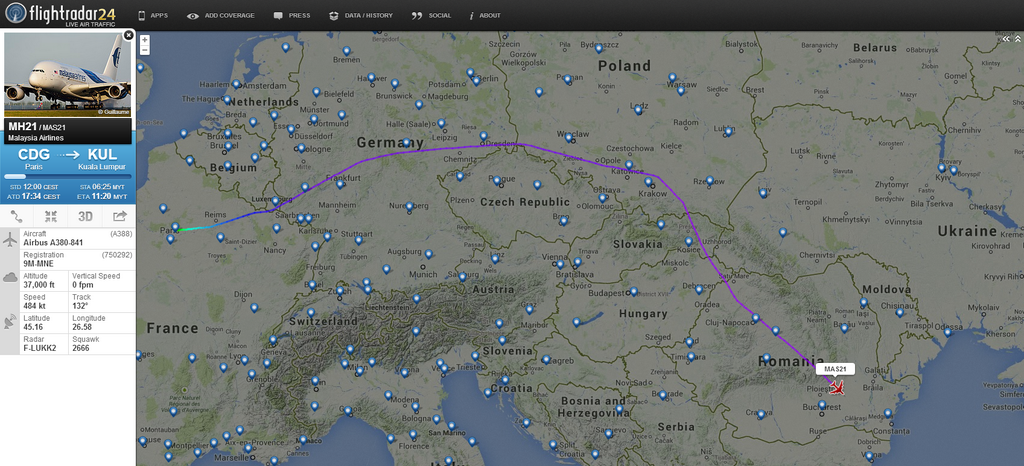Open the Apps menu
This screenshot has height=466, width=1024.
pos(153,16)
